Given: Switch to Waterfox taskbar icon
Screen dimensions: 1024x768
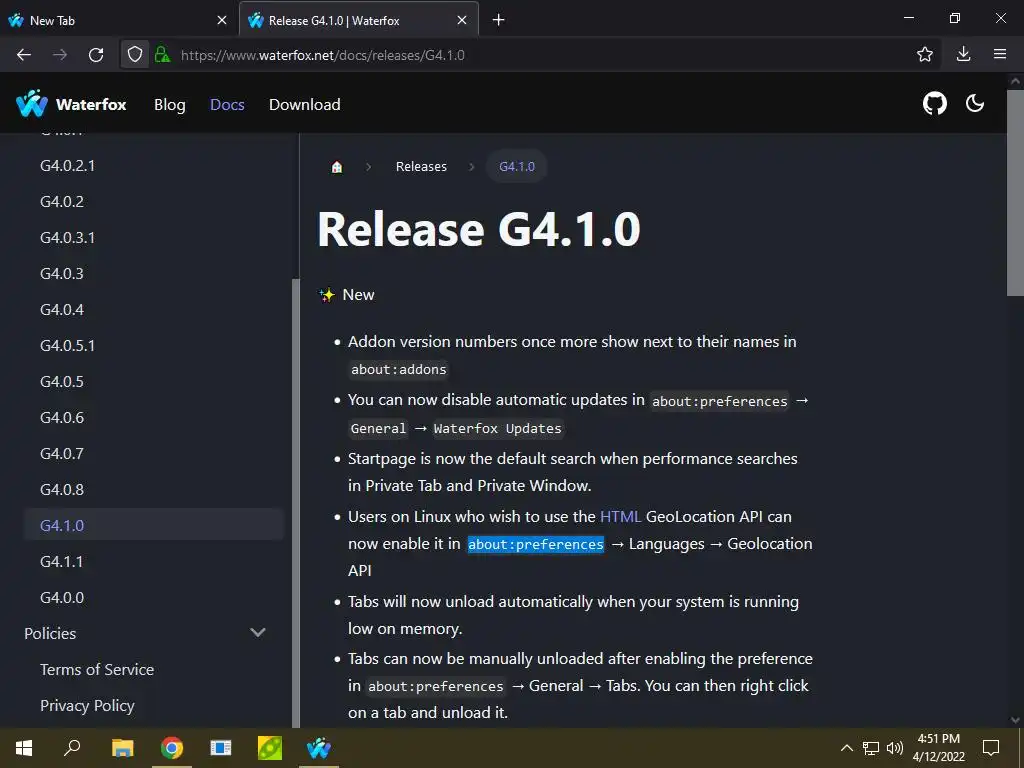Looking at the screenshot, I should click(x=319, y=748).
